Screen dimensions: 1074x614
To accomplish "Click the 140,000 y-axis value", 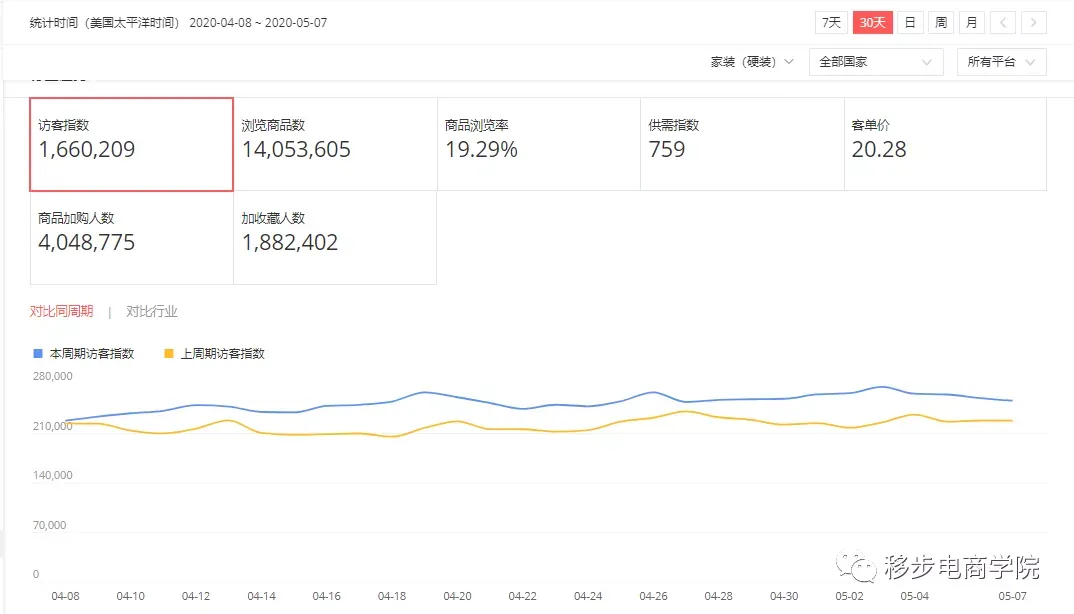I will click(53, 475).
